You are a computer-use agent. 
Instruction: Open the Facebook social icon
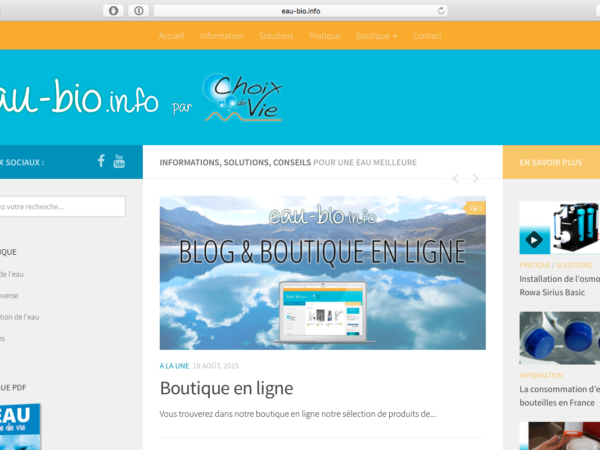101,161
